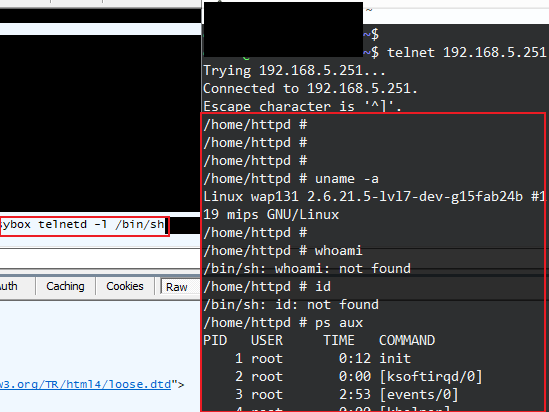Click '/bin/sh: id: not found' output

coord(291,305)
